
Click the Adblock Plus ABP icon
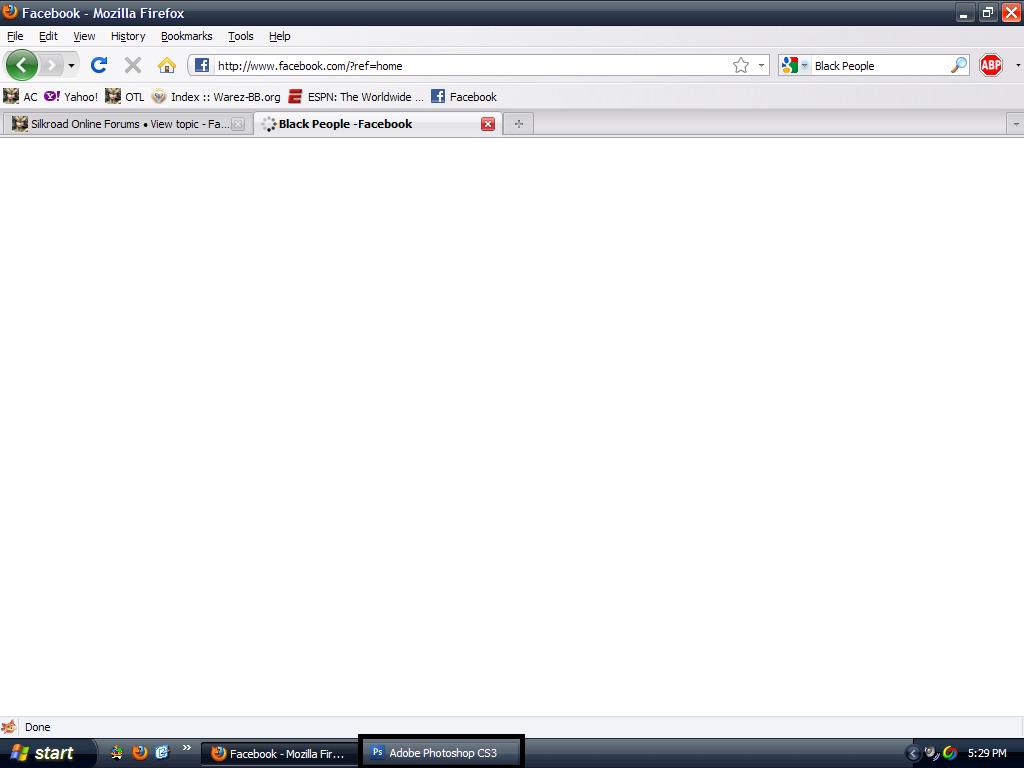[990, 66]
